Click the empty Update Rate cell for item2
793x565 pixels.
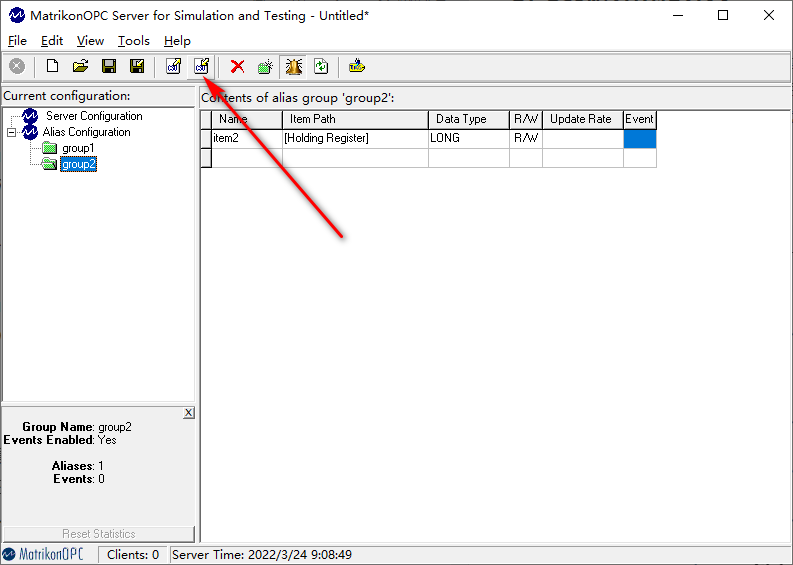coord(583,139)
